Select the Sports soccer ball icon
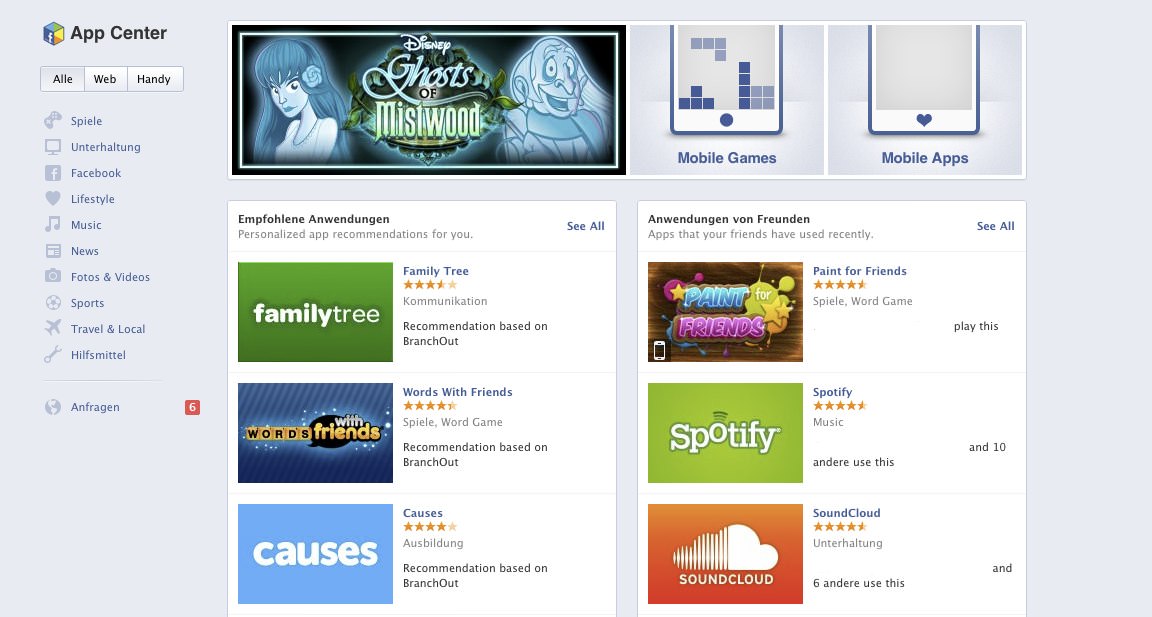The width and height of the screenshot is (1152, 617). [53, 303]
